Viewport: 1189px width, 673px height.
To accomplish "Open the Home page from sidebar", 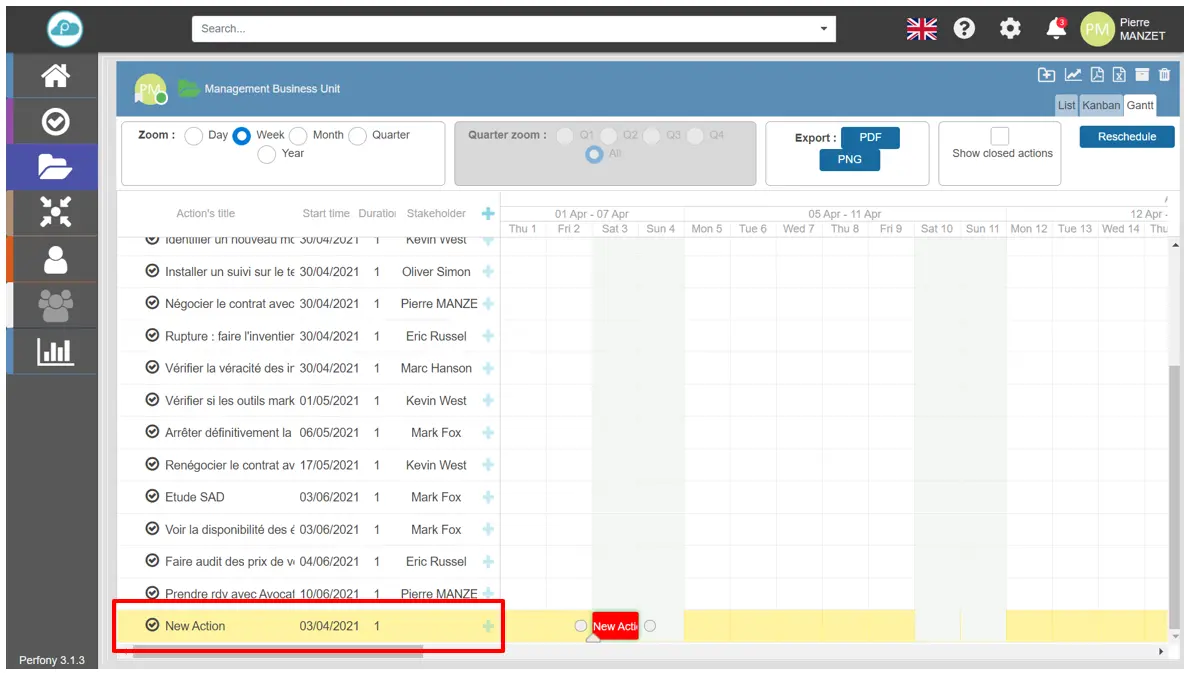I will (x=55, y=75).
